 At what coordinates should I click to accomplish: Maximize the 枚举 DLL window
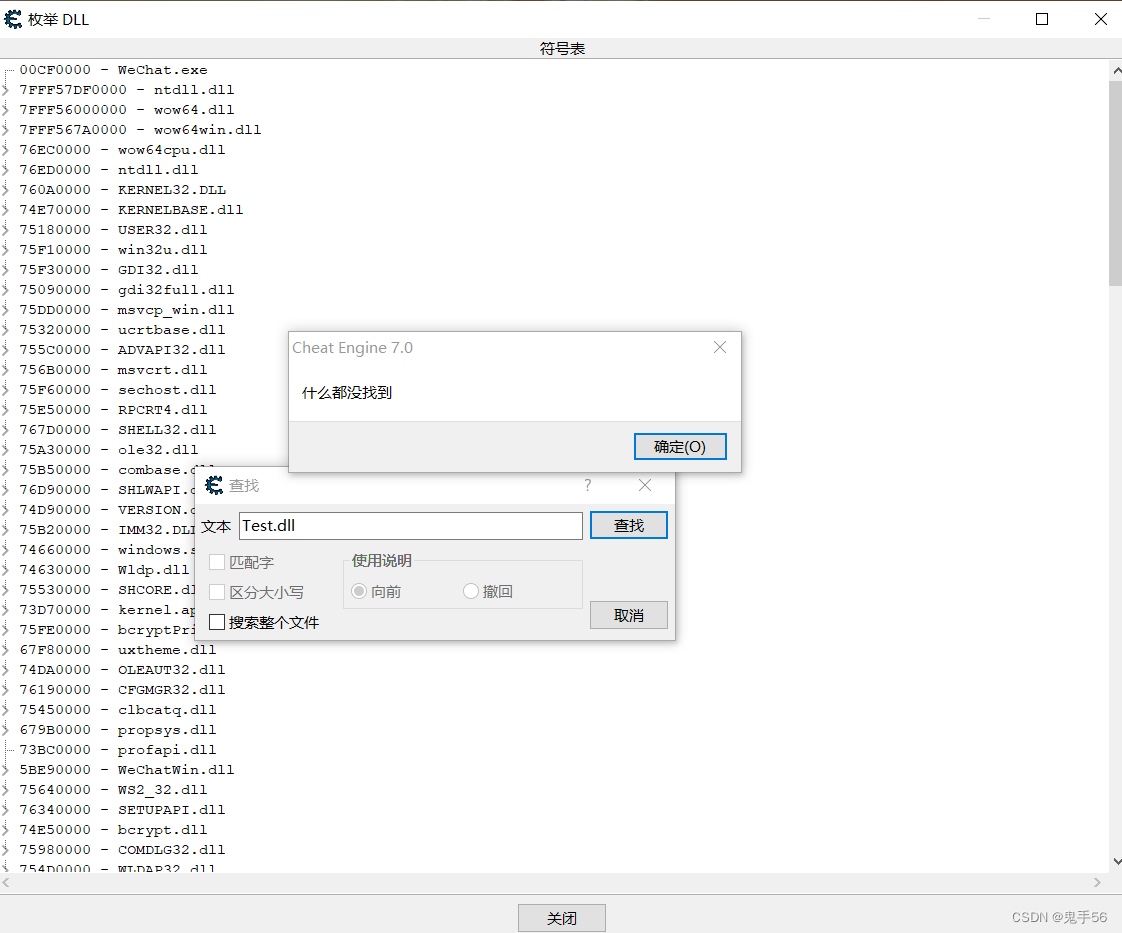[x=1042, y=19]
